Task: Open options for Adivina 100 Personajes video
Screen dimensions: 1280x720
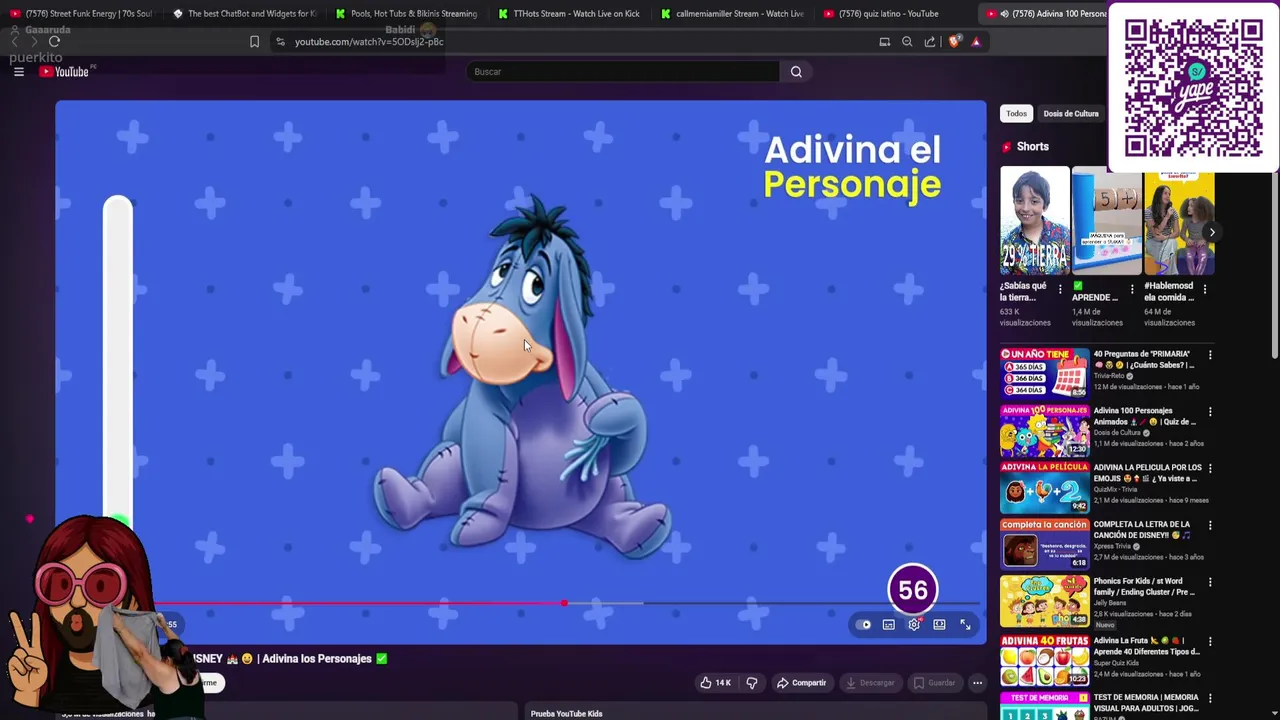Action: tap(1210, 412)
